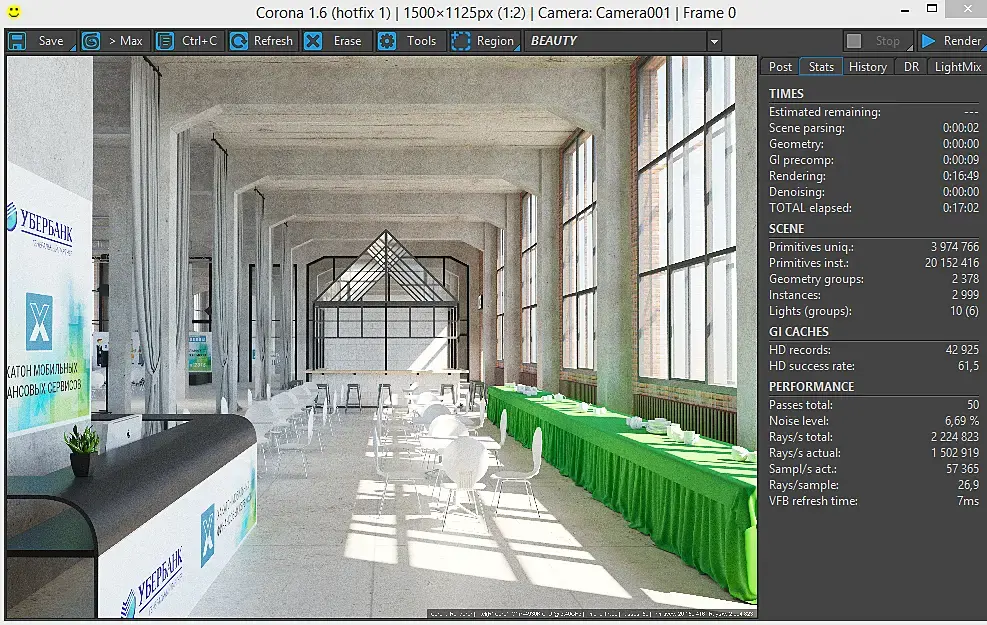Switch to the DR tab
This screenshot has height=625, width=987.
(x=911, y=67)
